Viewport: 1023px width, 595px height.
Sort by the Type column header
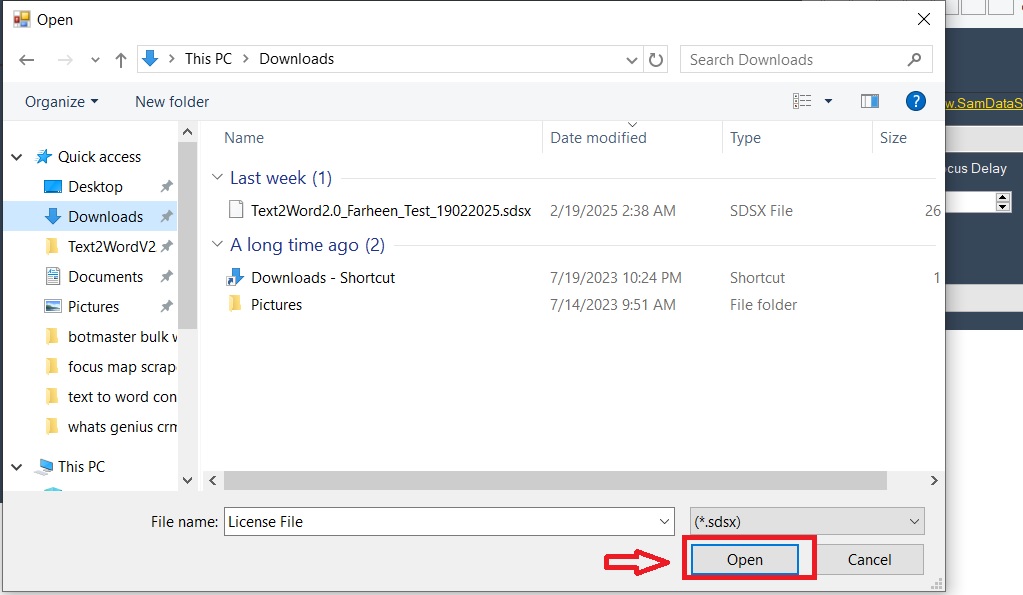tap(745, 138)
